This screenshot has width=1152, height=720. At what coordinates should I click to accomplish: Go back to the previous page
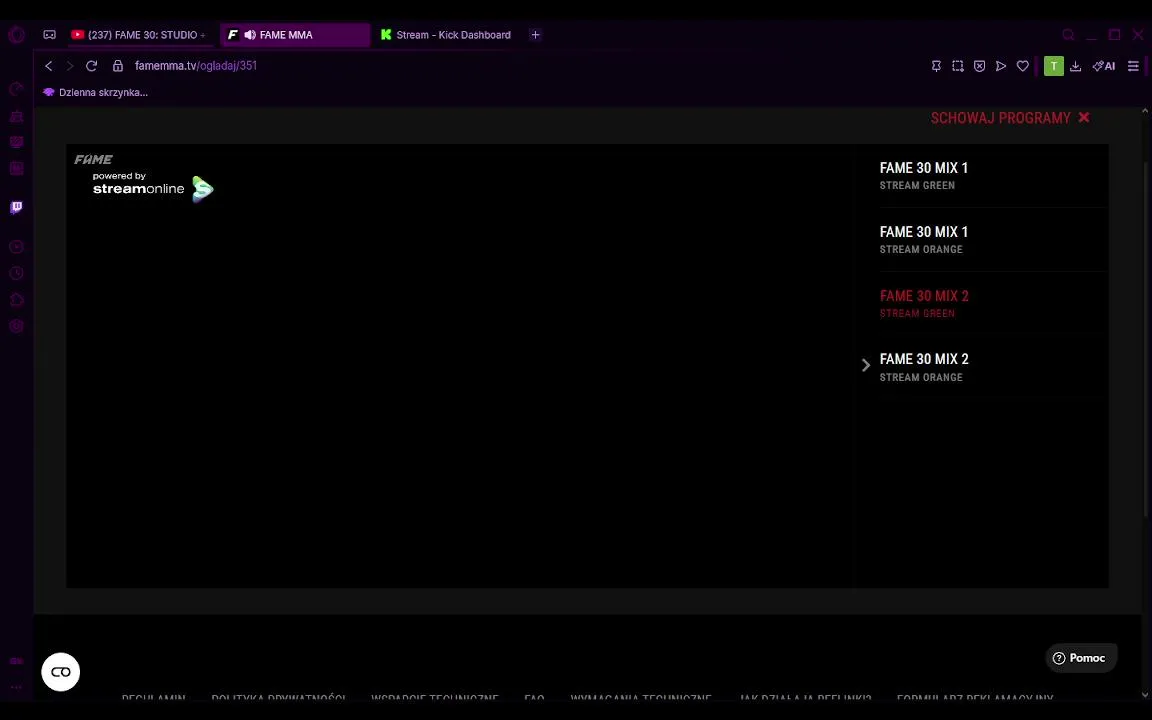[x=48, y=65]
